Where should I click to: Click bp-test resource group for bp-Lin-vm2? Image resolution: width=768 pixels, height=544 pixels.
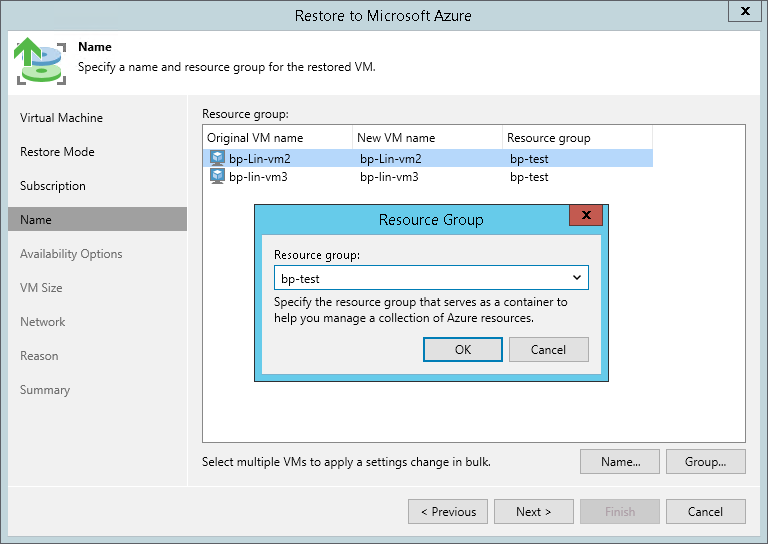[x=529, y=159]
